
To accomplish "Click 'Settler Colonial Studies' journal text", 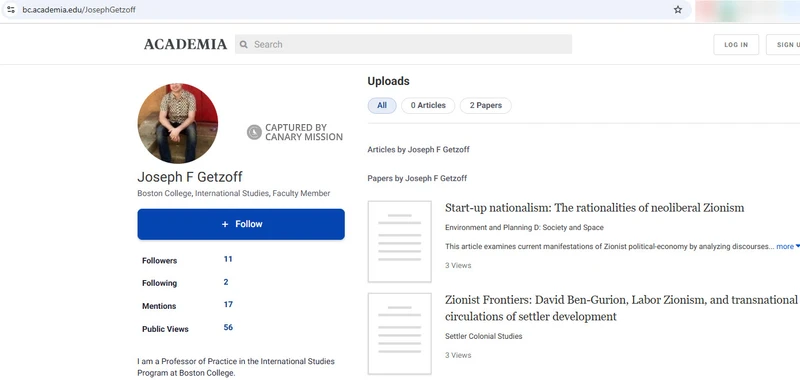I will (x=483, y=336).
